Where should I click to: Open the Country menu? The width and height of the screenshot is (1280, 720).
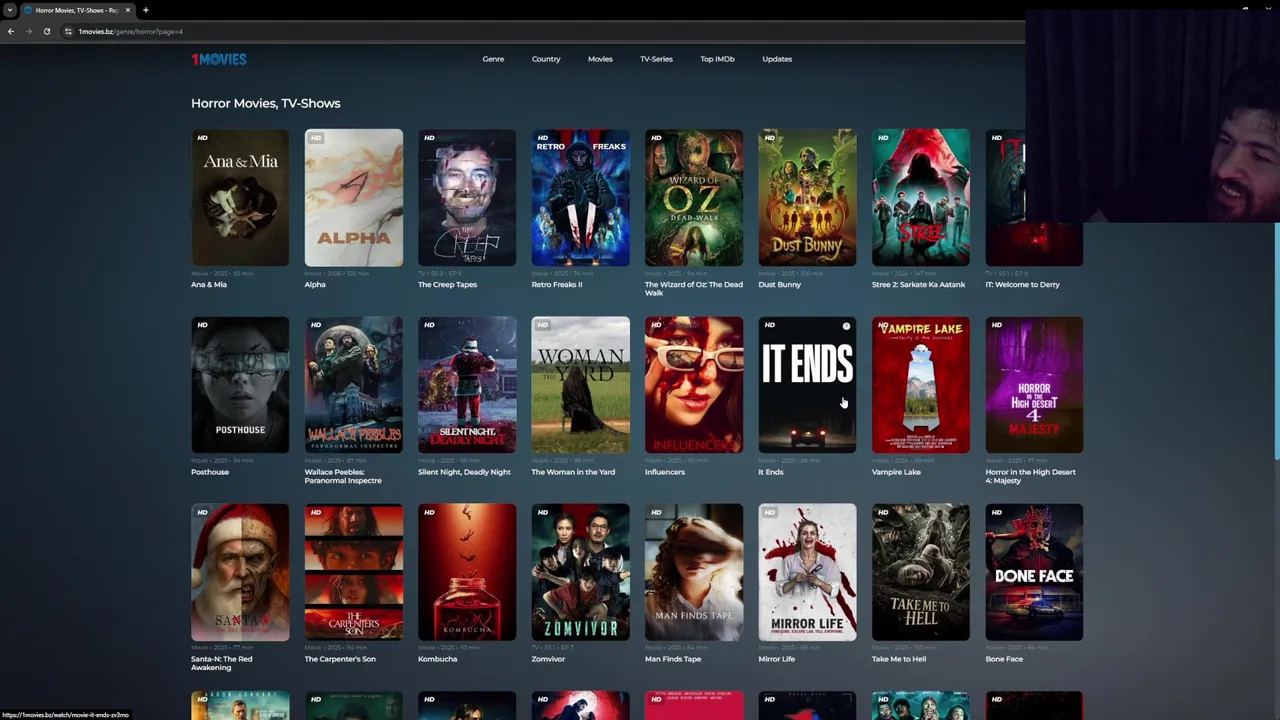pos(546,59)
